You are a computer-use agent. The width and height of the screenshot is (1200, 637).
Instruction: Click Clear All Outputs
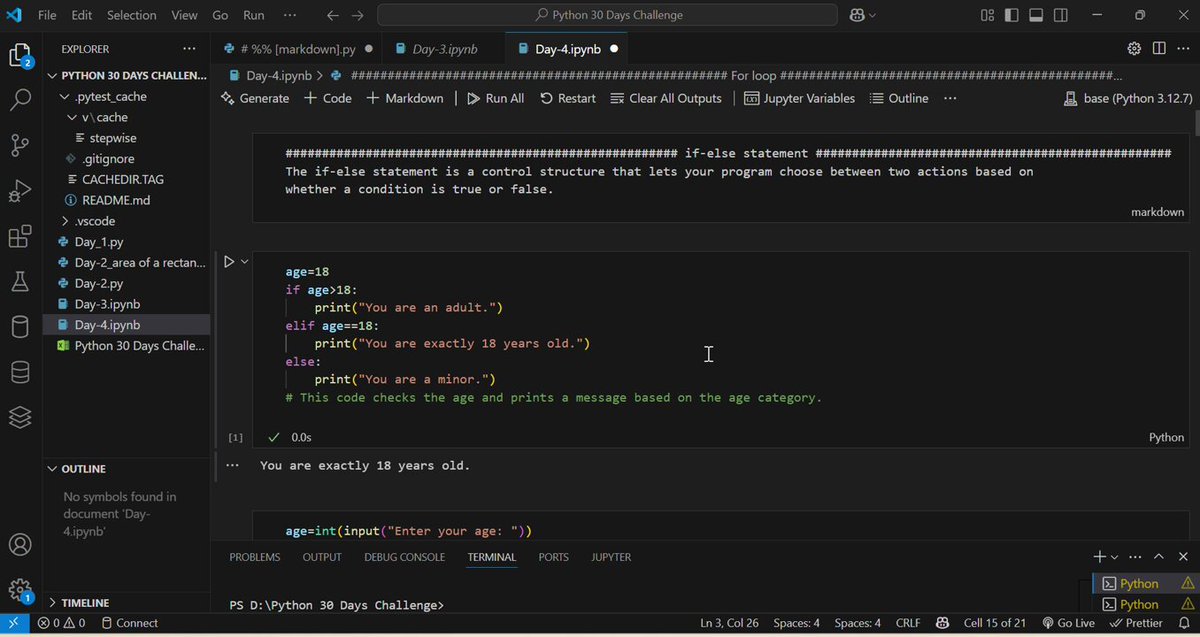point(666,98)
